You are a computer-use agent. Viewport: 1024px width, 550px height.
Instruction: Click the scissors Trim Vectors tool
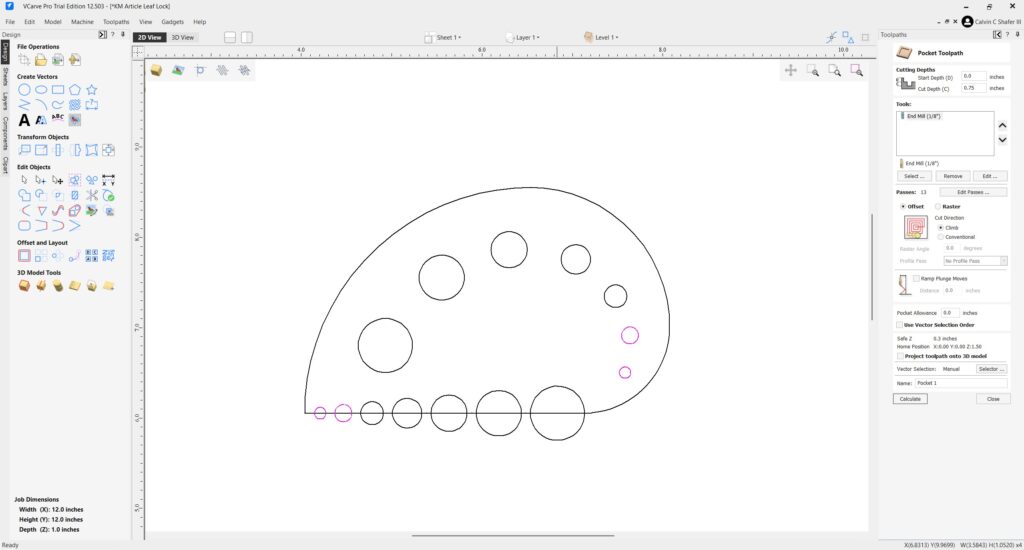click(x=92, y=195)
